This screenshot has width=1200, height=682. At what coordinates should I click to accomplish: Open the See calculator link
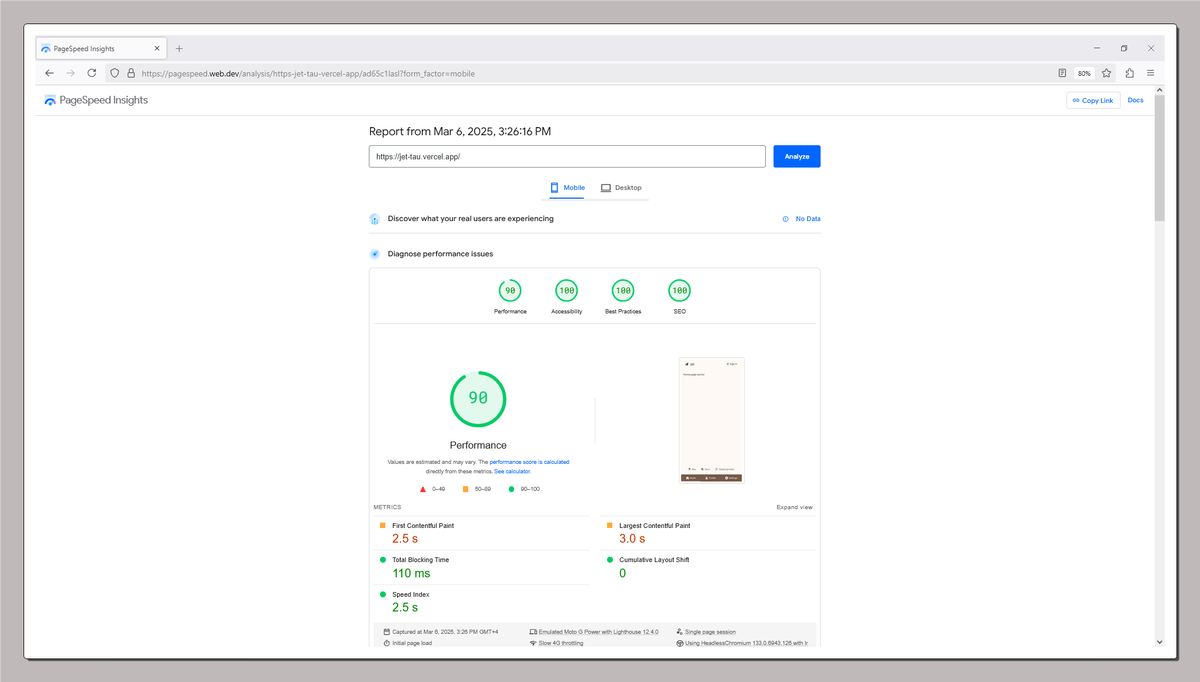(512, 470)
